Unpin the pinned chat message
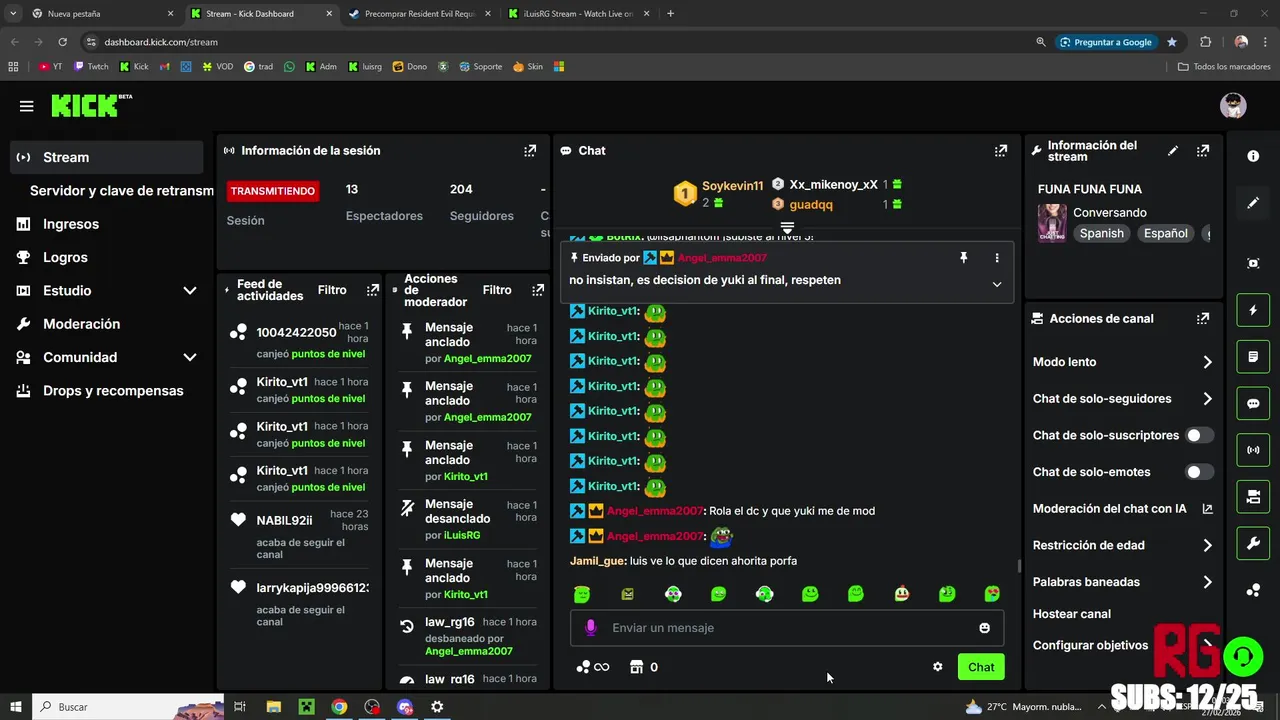This screenshot has width=1280, height=720. coord(963,258)
